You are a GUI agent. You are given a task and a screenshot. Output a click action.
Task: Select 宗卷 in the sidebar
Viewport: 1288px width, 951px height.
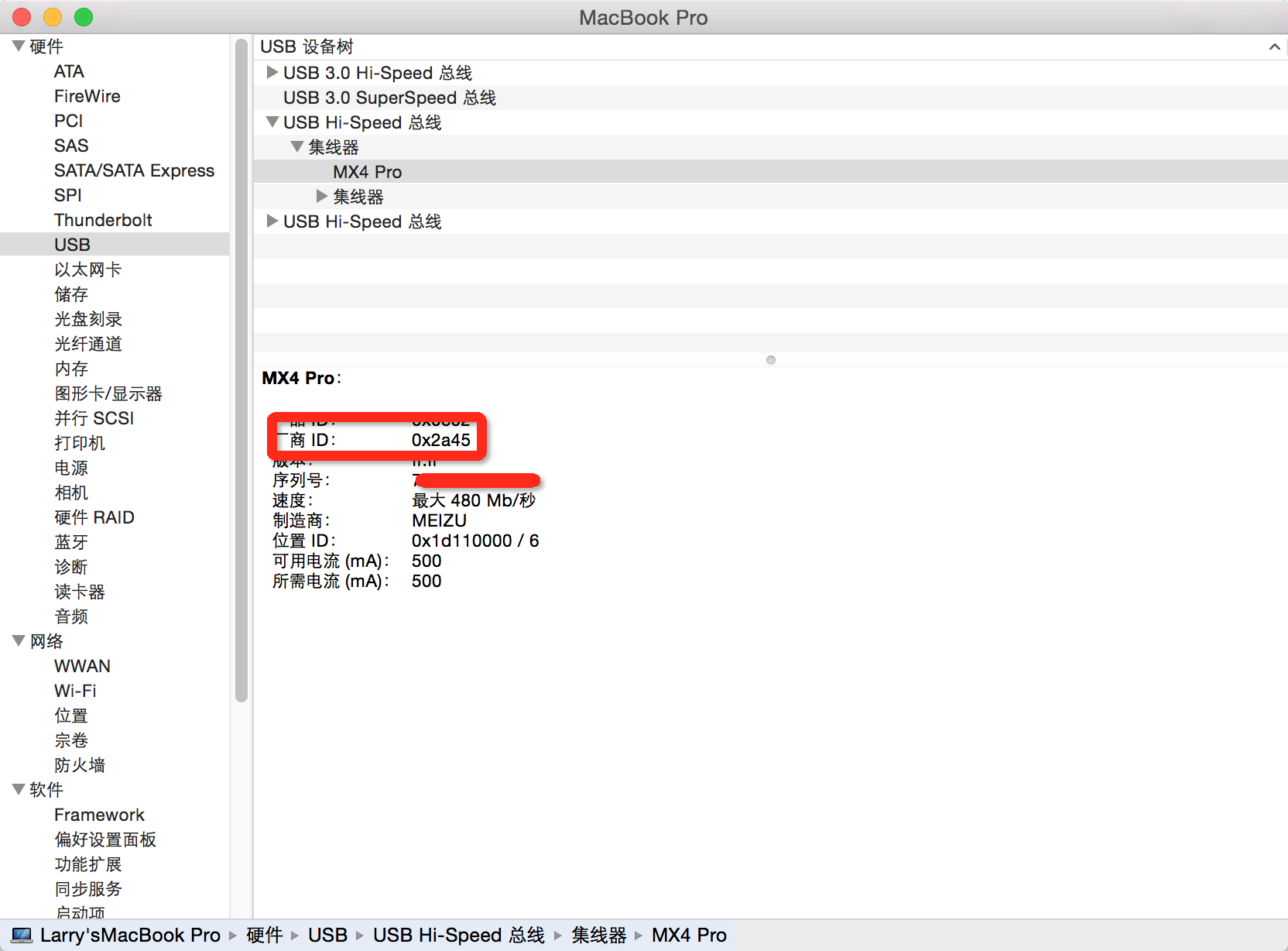(x=71, y=740)
